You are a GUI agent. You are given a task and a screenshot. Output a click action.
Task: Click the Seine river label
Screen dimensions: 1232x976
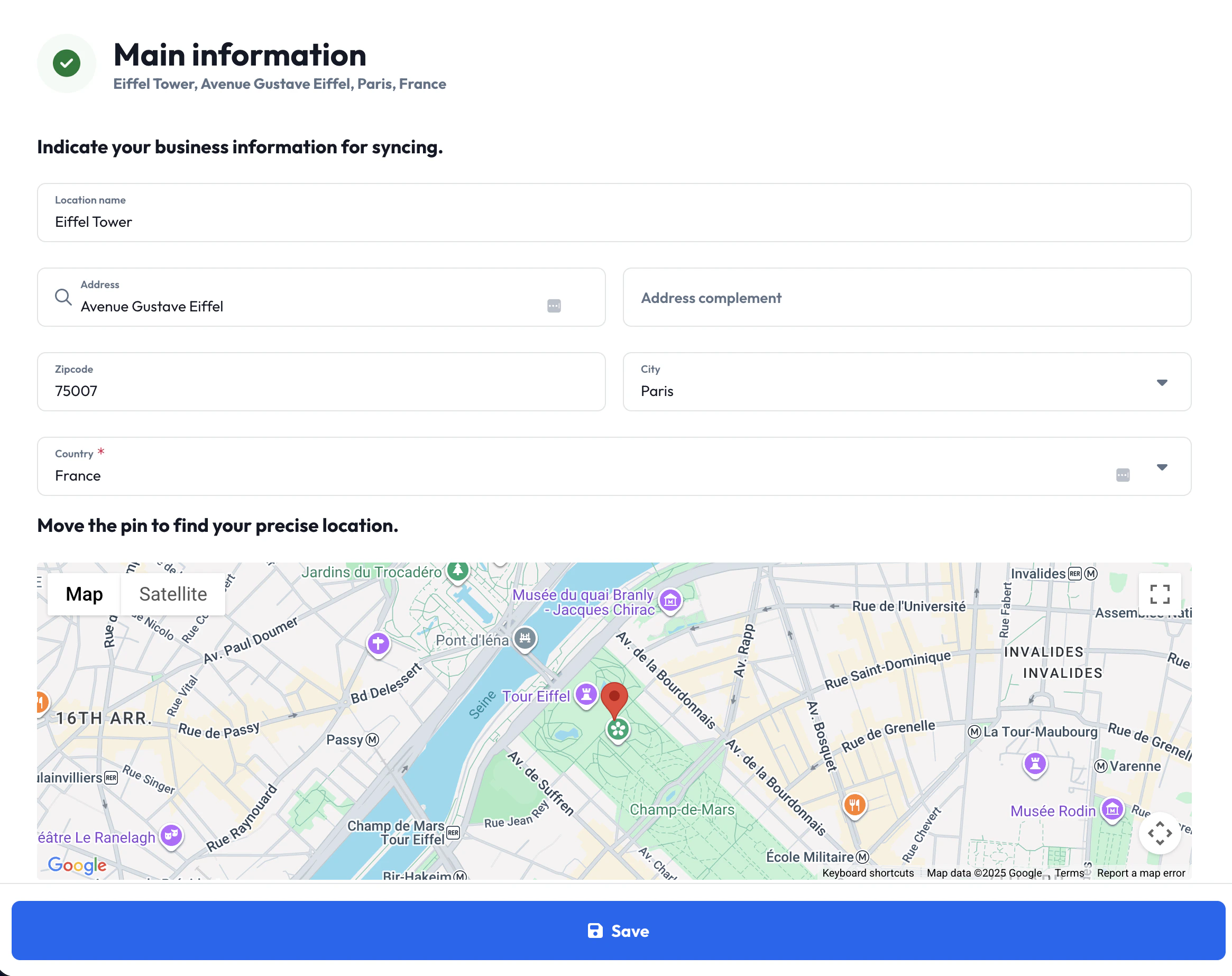click(x=482, y=705)
